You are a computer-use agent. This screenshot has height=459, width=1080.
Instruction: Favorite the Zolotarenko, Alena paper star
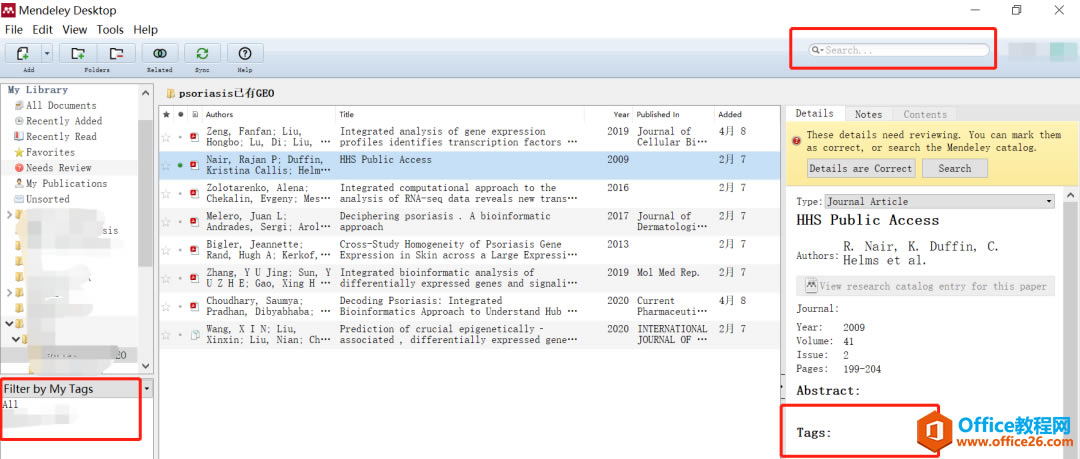[166, 194]
